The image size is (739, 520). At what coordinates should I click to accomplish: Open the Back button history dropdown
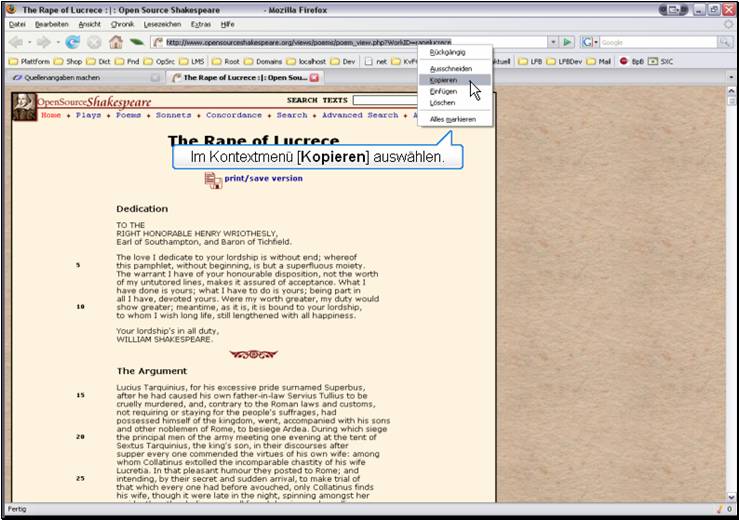click(x=28, y=42)
